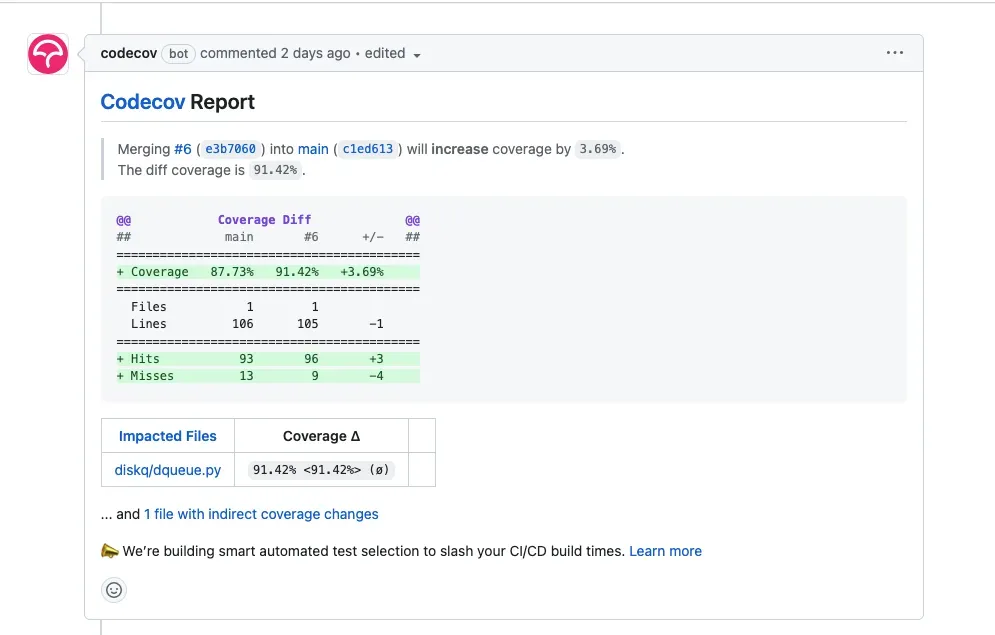Open the Codecov link in report heading

[143, 102]
